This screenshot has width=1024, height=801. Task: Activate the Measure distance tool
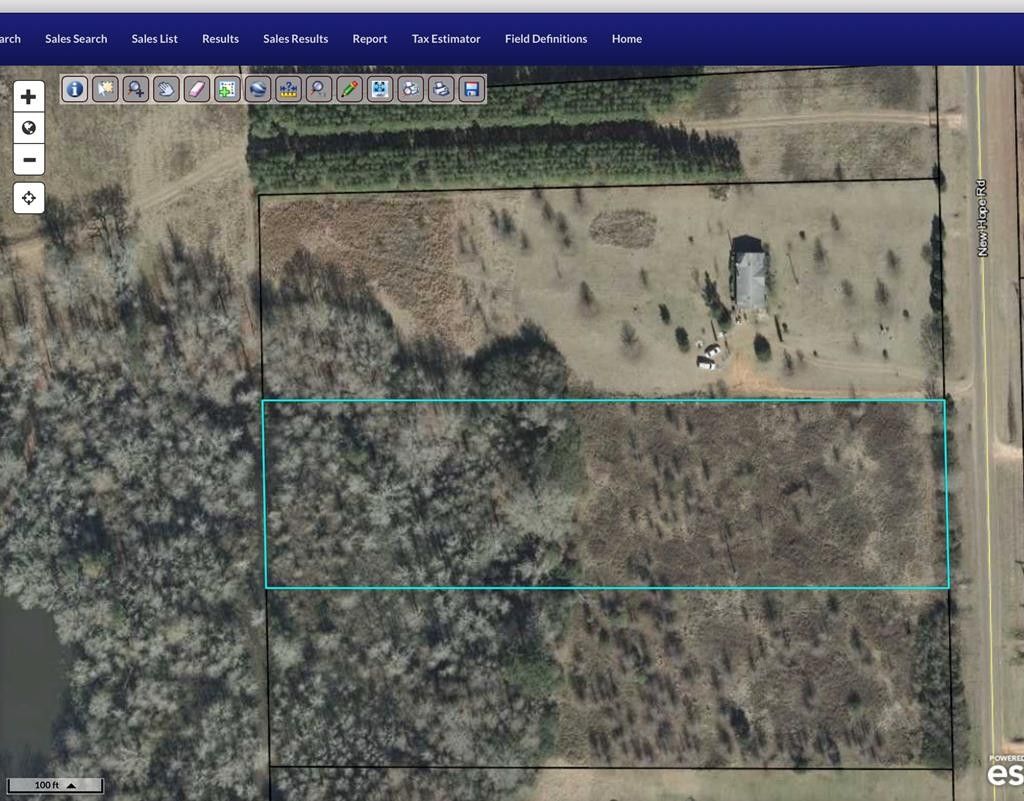[287, 89]
